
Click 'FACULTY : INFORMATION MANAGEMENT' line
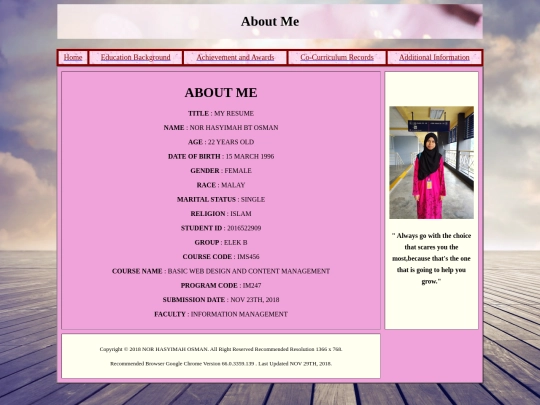coord(221,314)
